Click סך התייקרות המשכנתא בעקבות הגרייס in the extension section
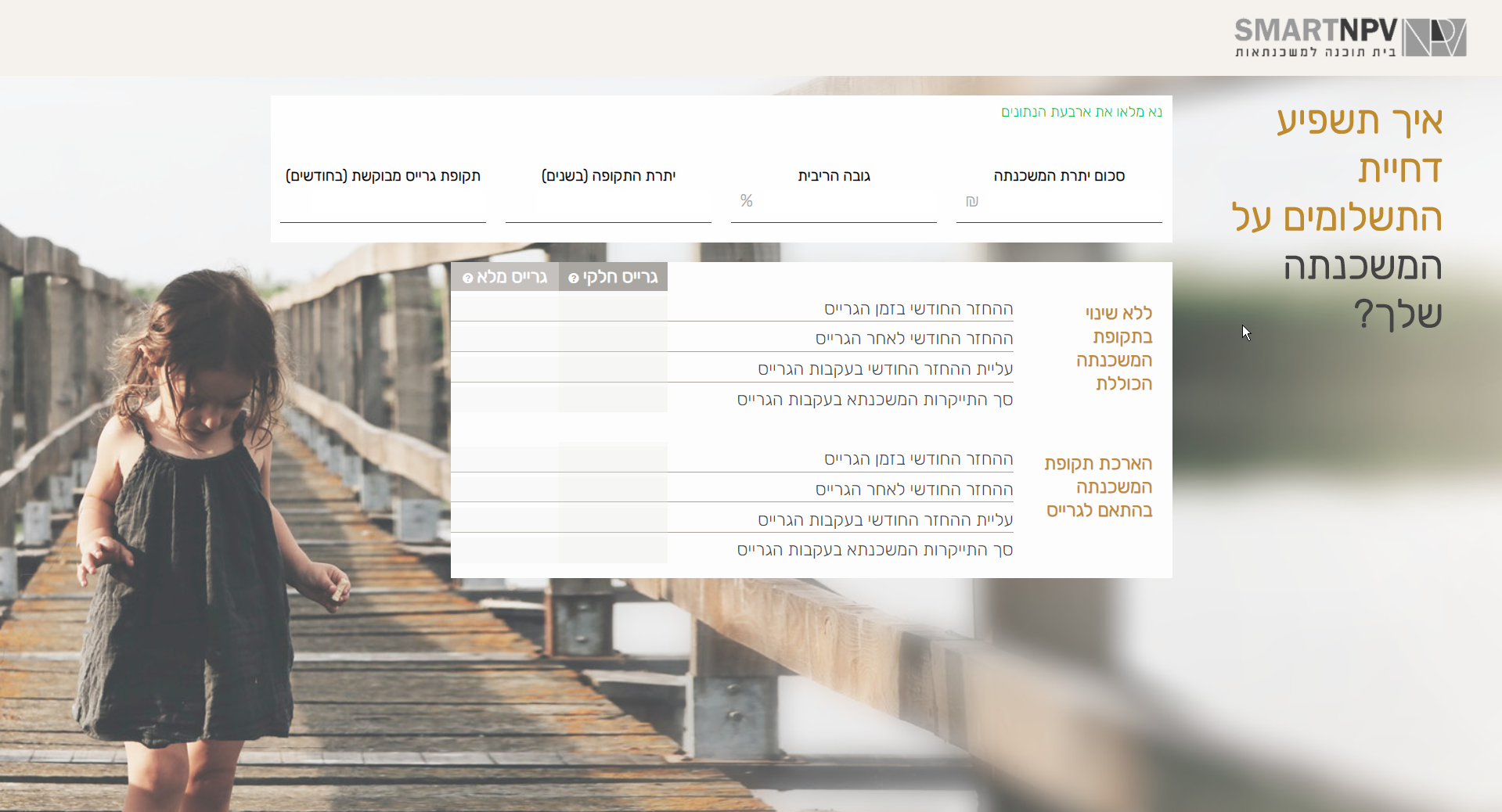Screen dimensions: 1502x812 coord(875,550)
